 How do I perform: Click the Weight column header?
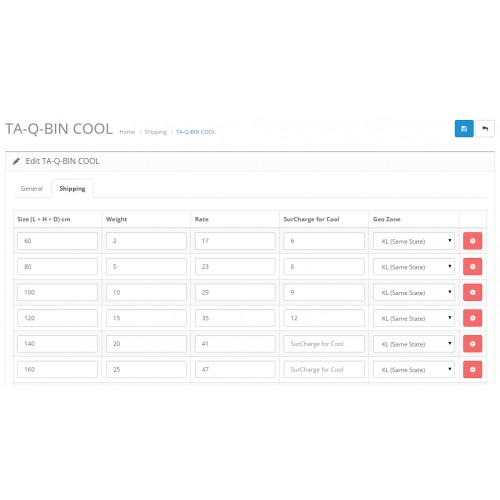point(116,219)
